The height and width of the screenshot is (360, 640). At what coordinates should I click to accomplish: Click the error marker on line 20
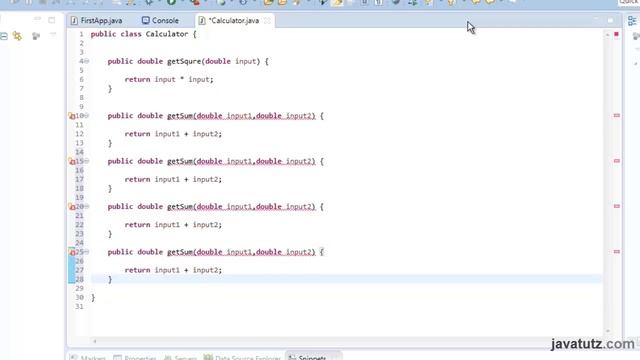(71, 207)
